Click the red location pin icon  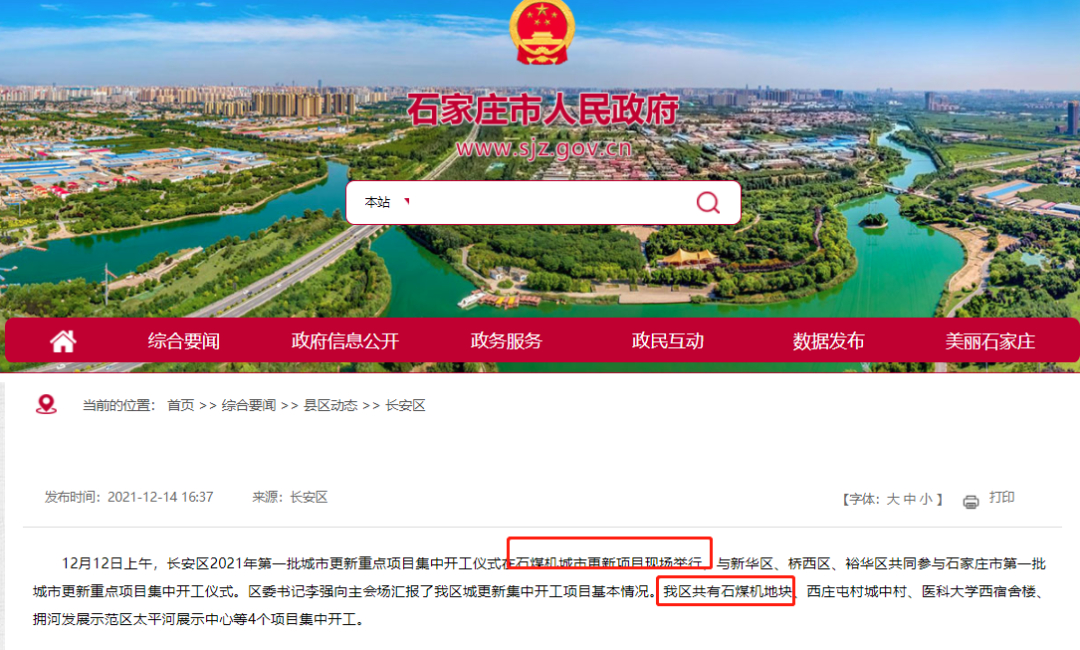click(46, 404)
